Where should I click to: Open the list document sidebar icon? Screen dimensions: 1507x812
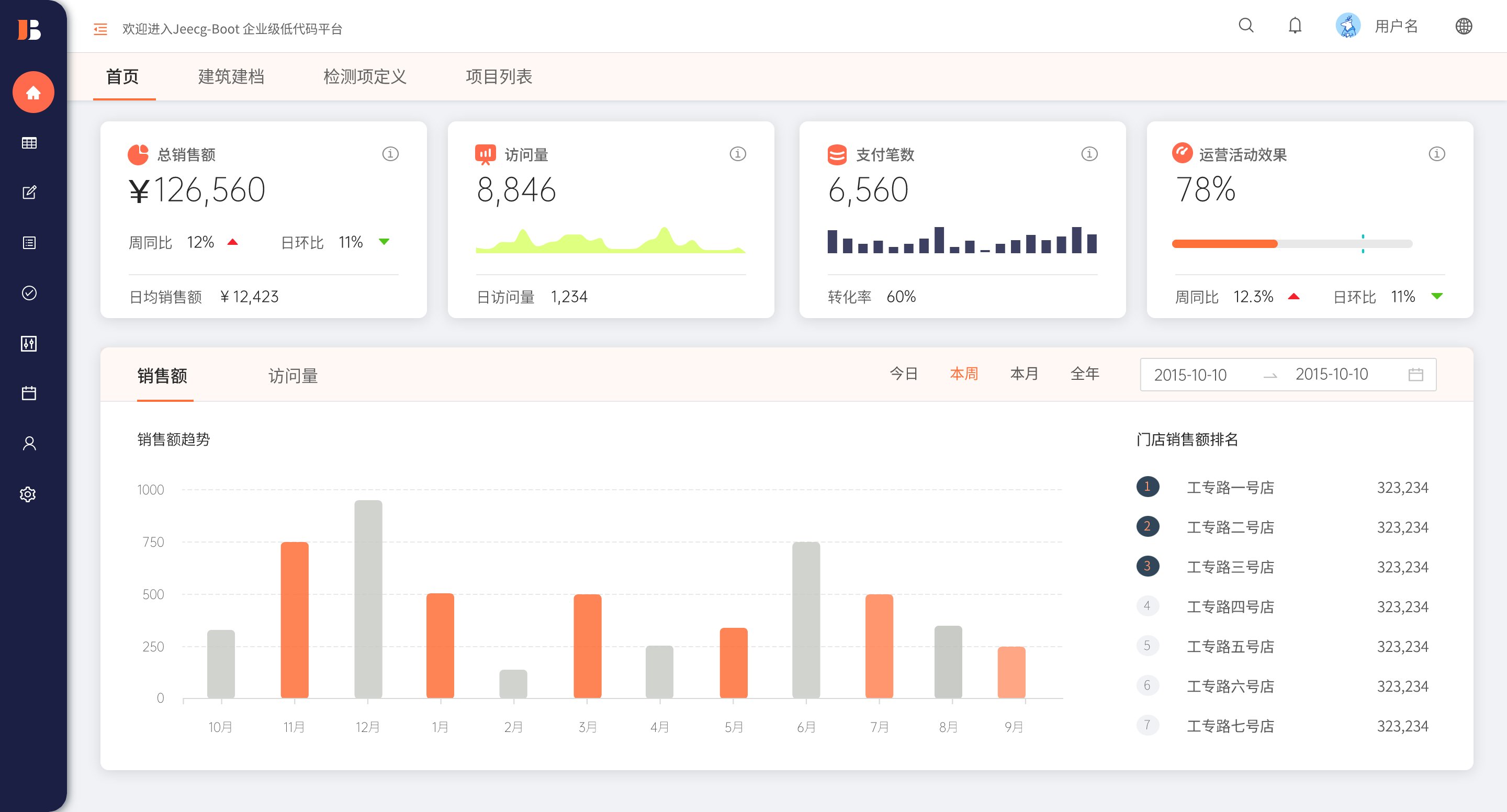(x=29, y=243)
